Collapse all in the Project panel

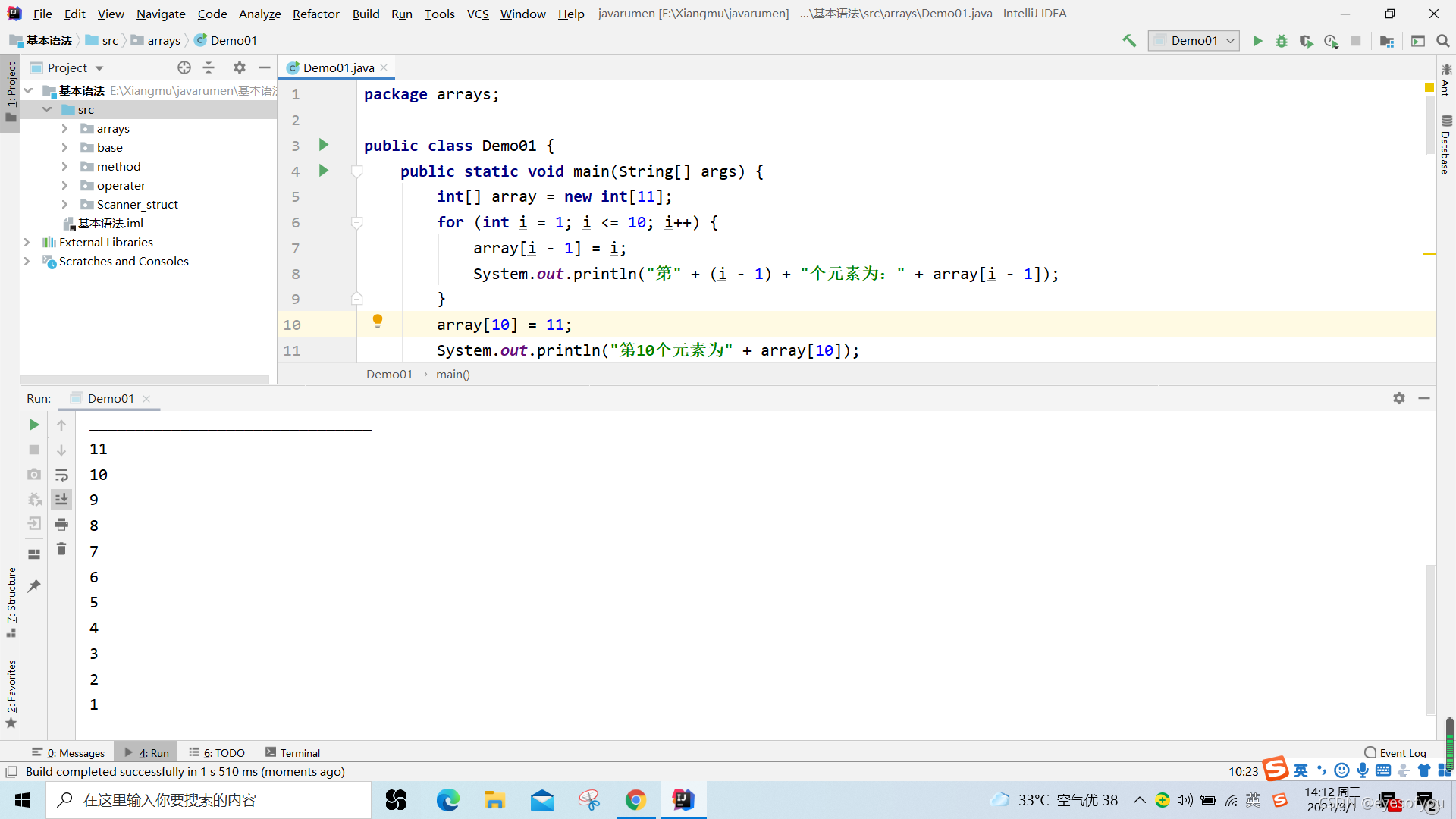[209, 67]
